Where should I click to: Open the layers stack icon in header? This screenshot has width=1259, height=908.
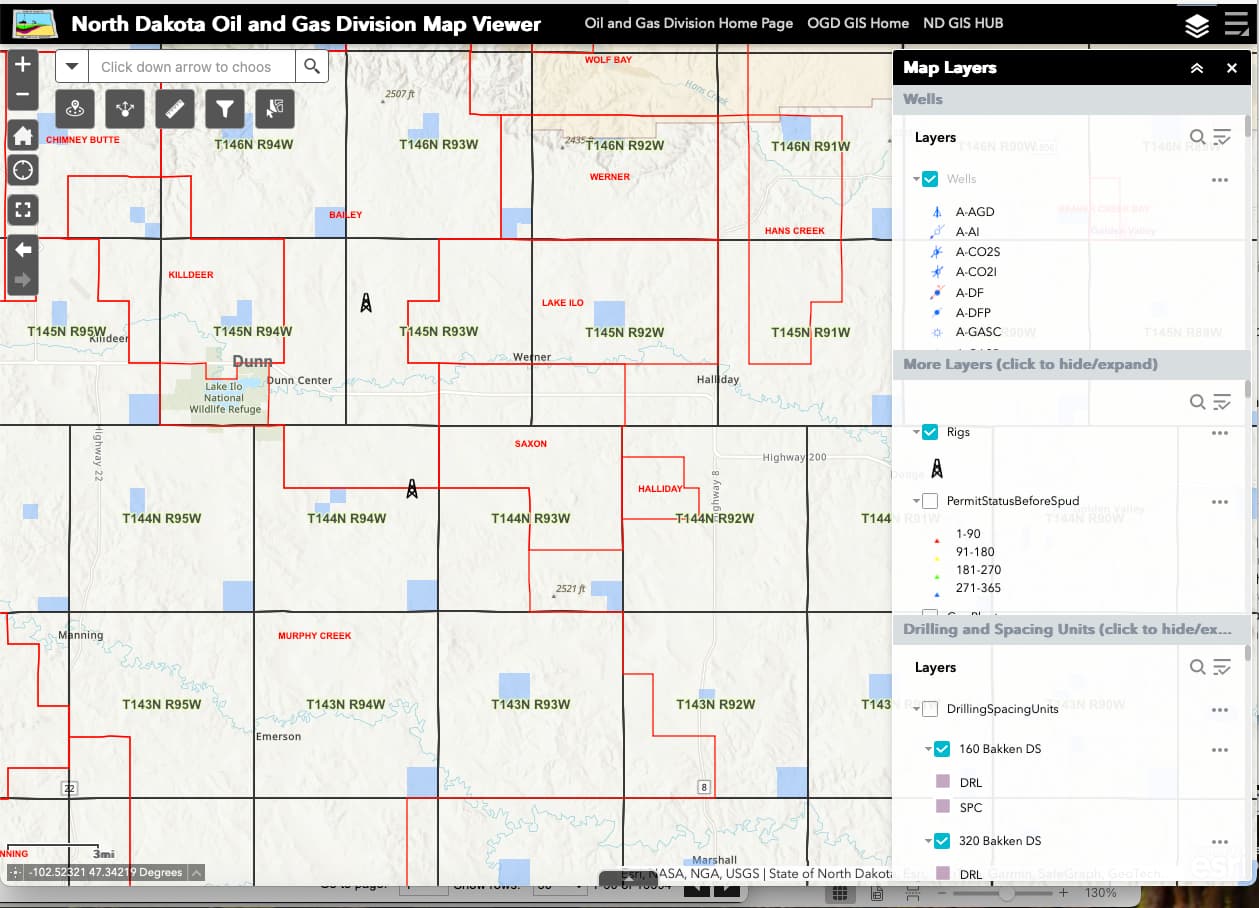(x=1197, y=25)
